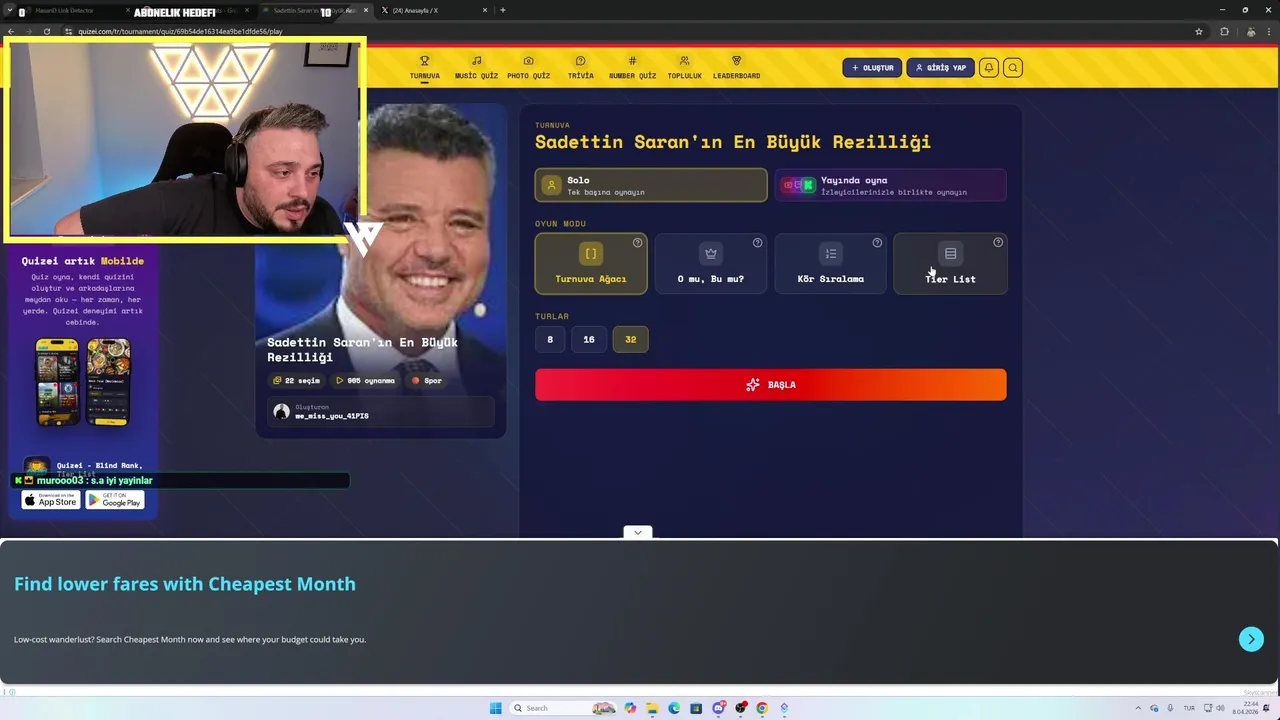The width and height of the screenshot is (1280, 720).
Task: Bookmark this page with the star icon
Action: (x=1199, y=31)
